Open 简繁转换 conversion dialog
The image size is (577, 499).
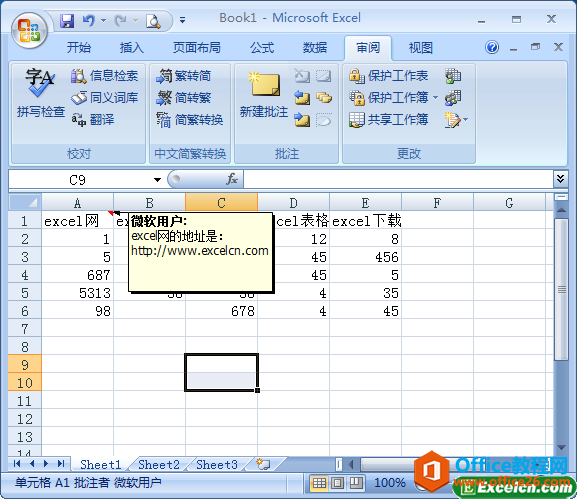190,119
